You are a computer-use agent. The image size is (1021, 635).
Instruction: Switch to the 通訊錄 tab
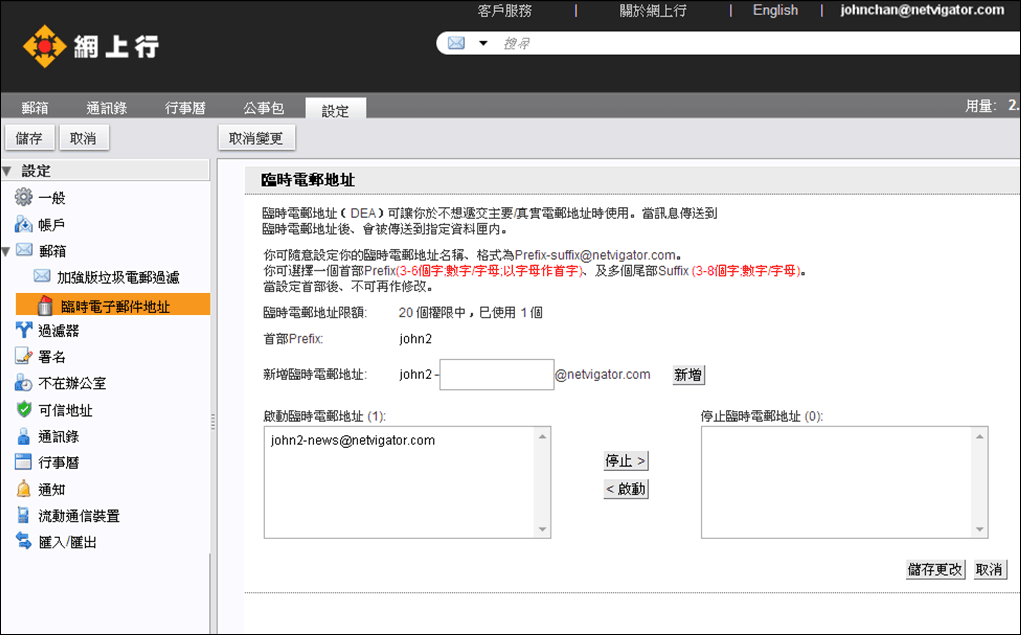pyautogui.click(x=106, y=108)
